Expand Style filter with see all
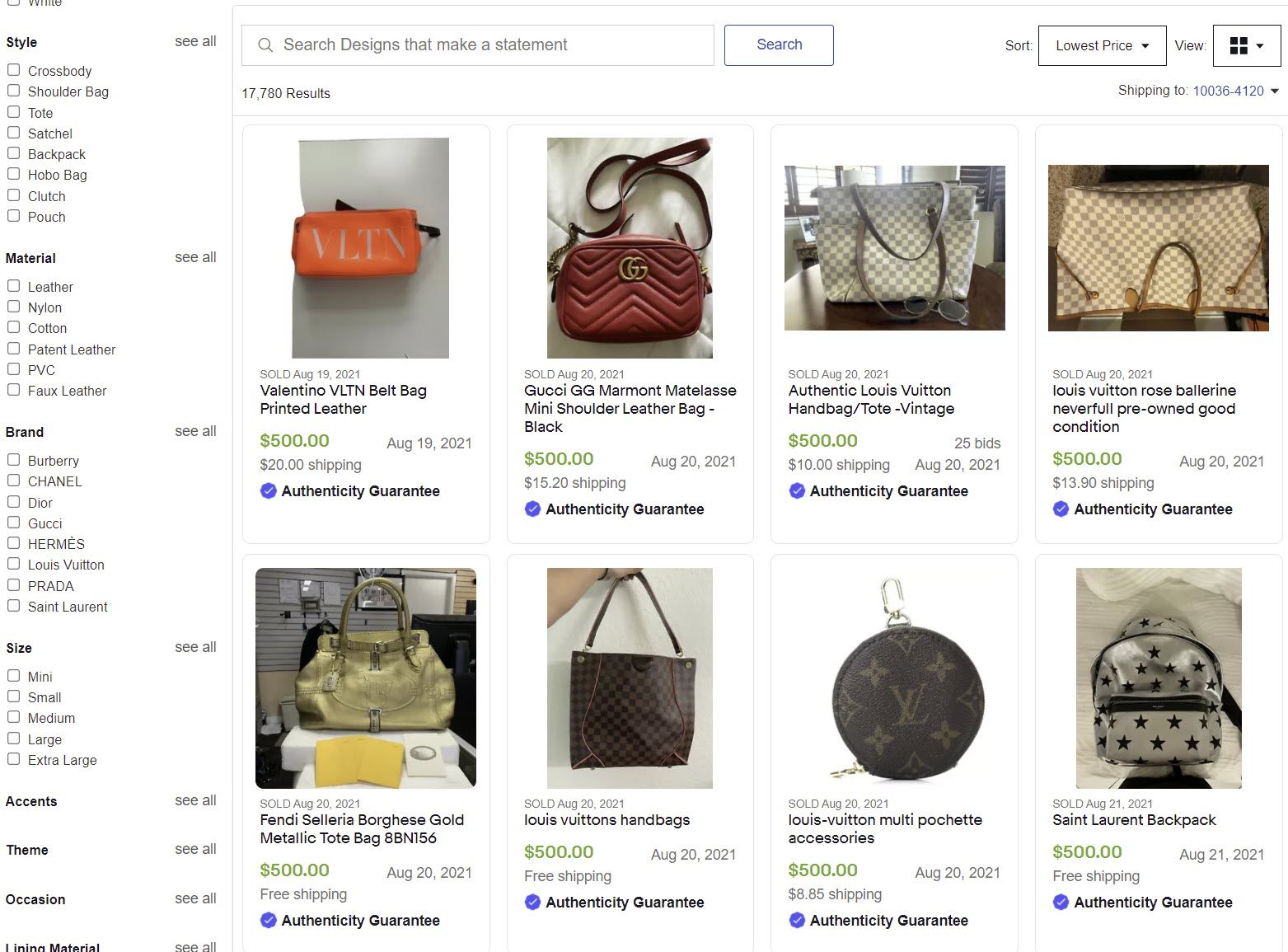Screen dimensions: 1288x952 (x=195, y=41)
